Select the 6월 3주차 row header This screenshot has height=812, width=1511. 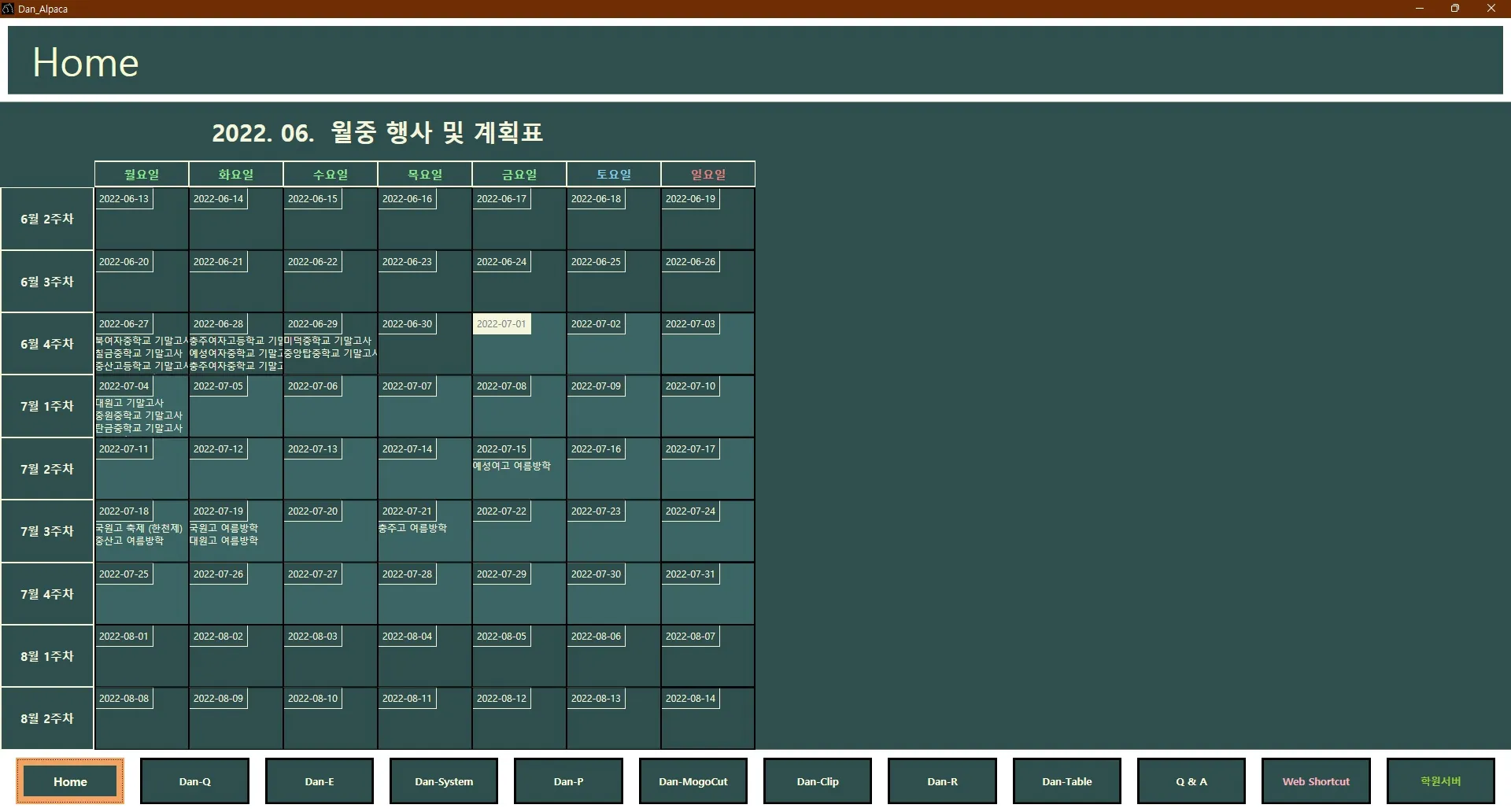[47, 282]
